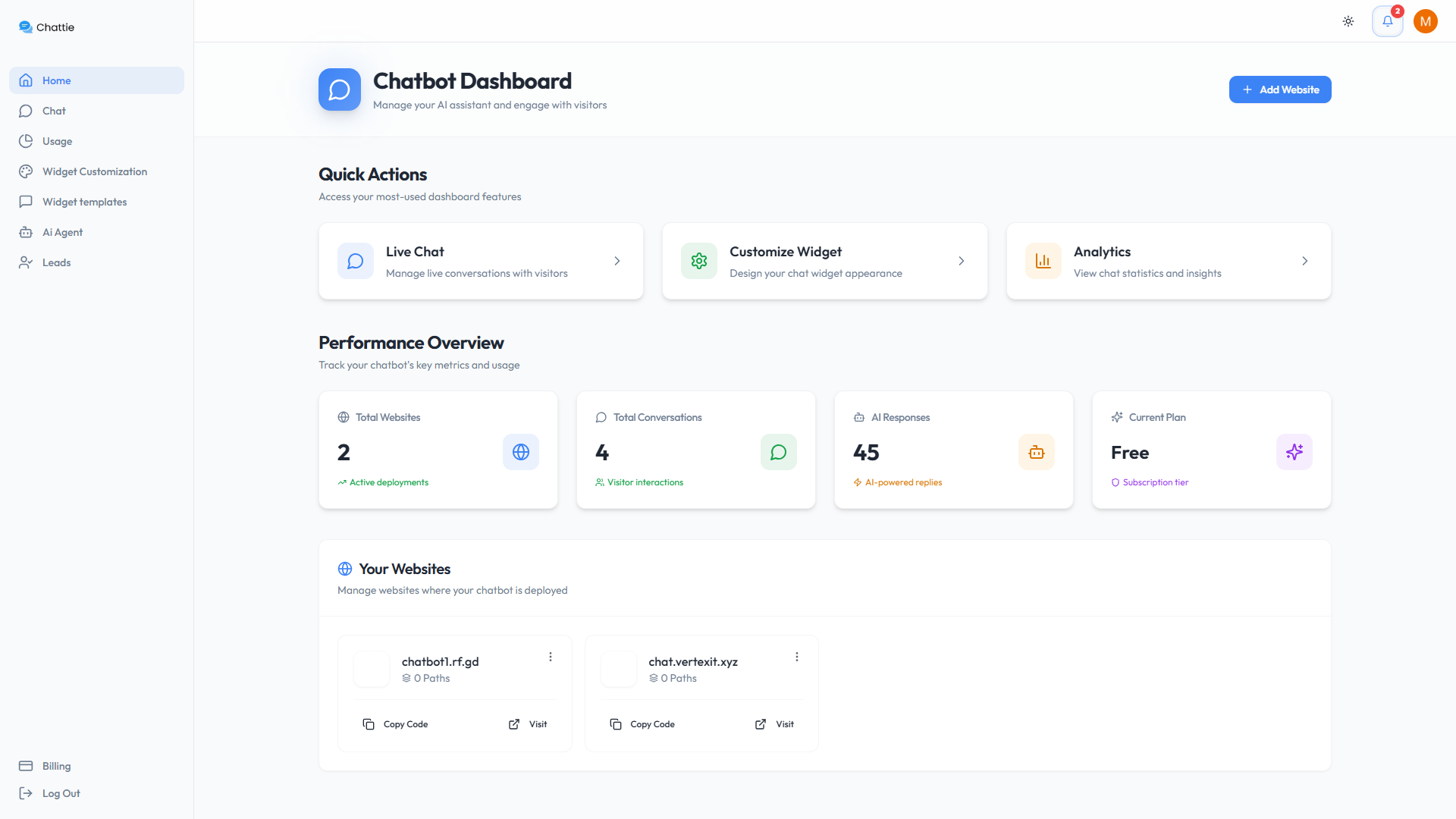Click the globe icon in Total Websites card
This screenshot has width=1456, height=819.
[520, 452]
